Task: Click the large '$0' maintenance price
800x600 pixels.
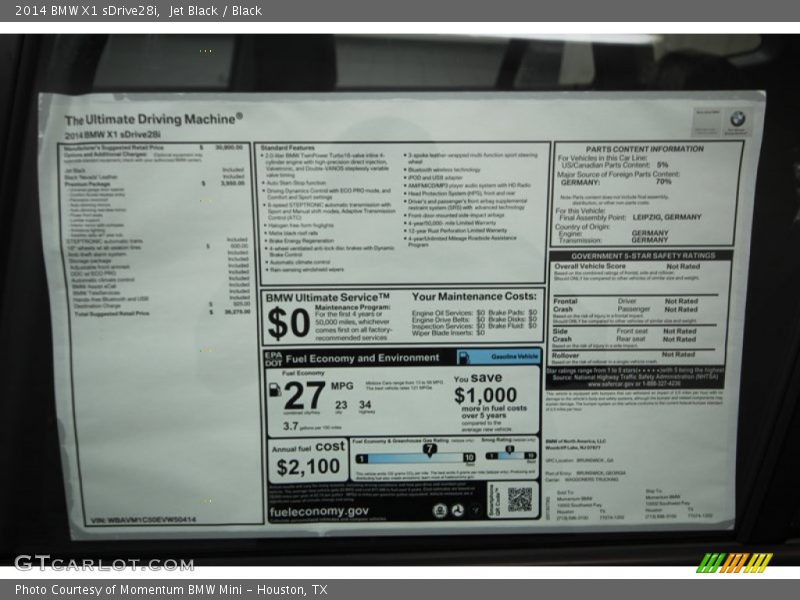Action: pyautogui.click(x=288, y=323)
